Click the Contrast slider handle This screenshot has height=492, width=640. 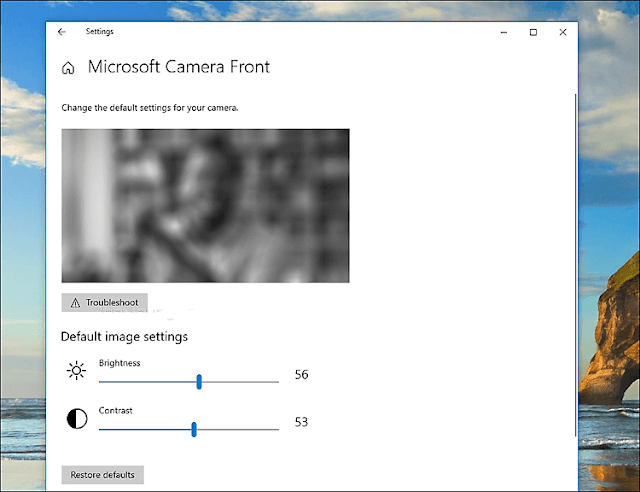point(194,430)
